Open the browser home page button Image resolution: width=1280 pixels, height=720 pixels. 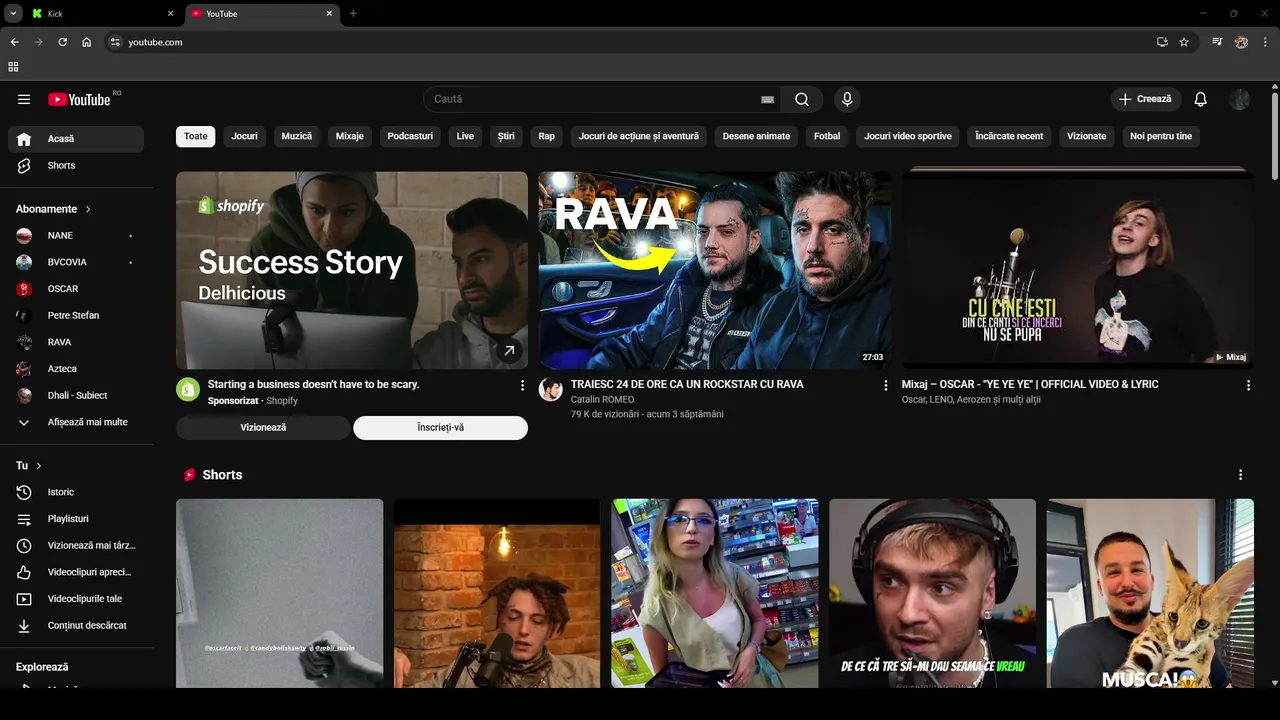tap(87, 42)
